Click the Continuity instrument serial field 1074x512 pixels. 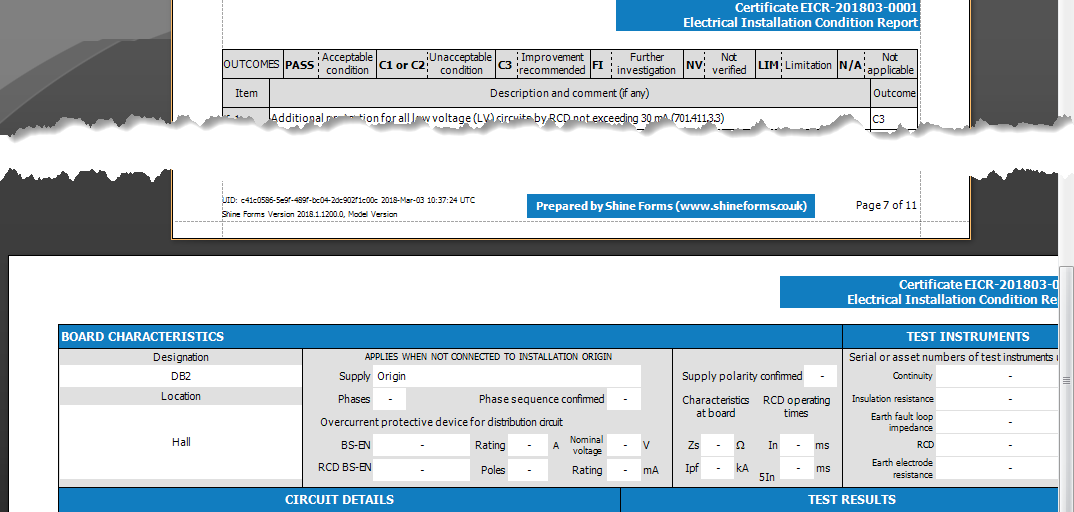pyautogui.click(x=996, y=376)
